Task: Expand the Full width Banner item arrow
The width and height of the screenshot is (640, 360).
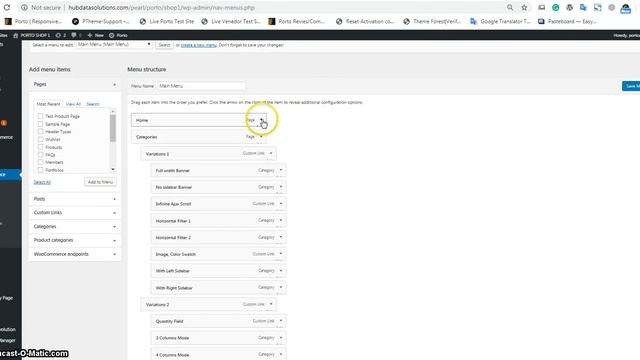Action: 281,170
